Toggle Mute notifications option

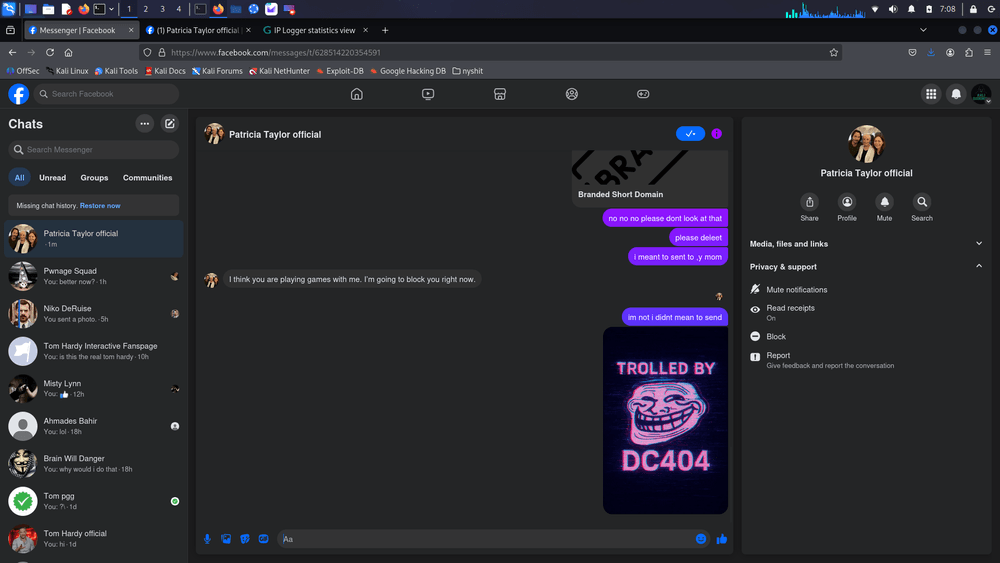[866, 289]
